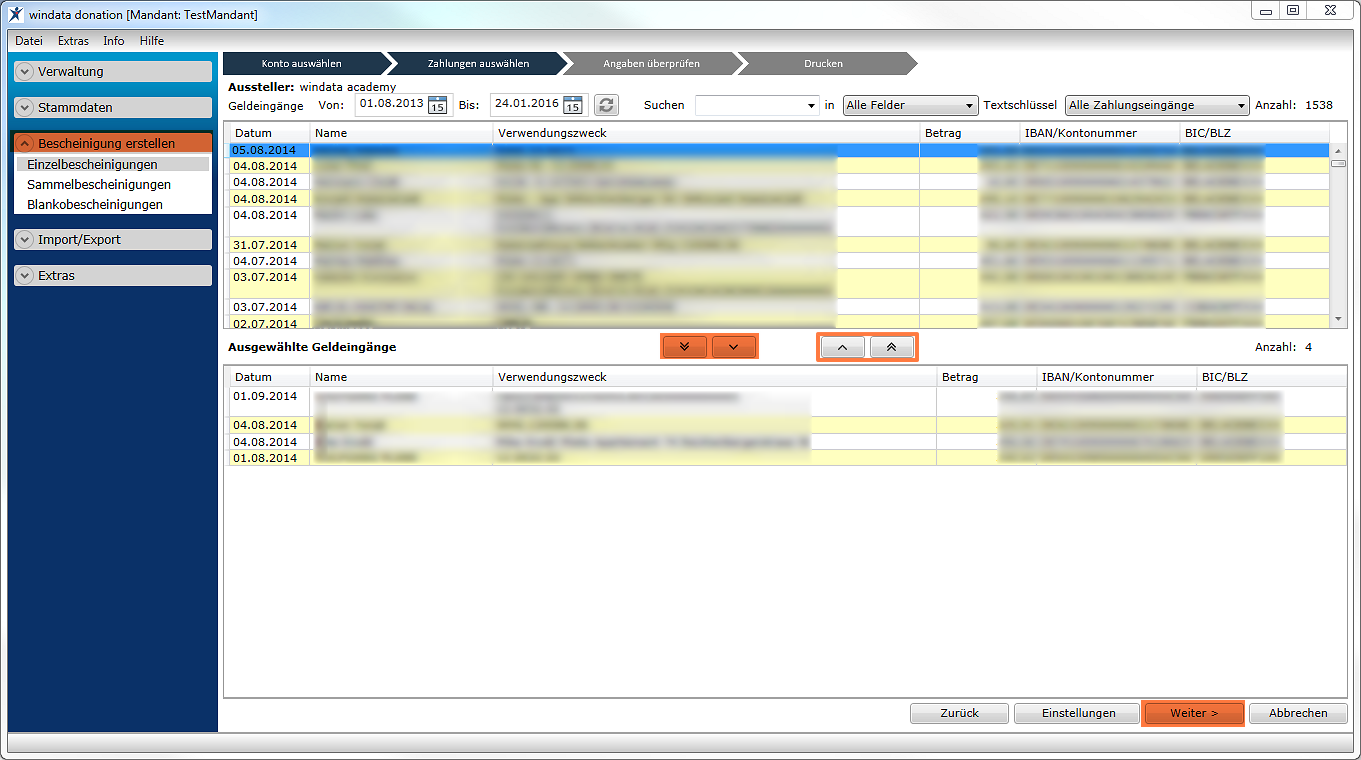Open the Extras menu in menu bar

click(x=73, y=41)
